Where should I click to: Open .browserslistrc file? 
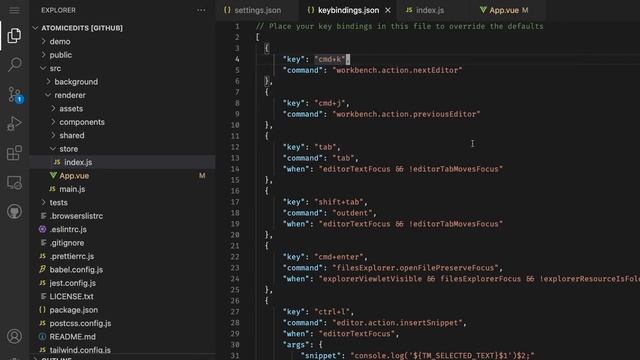(x=122, y=216)
